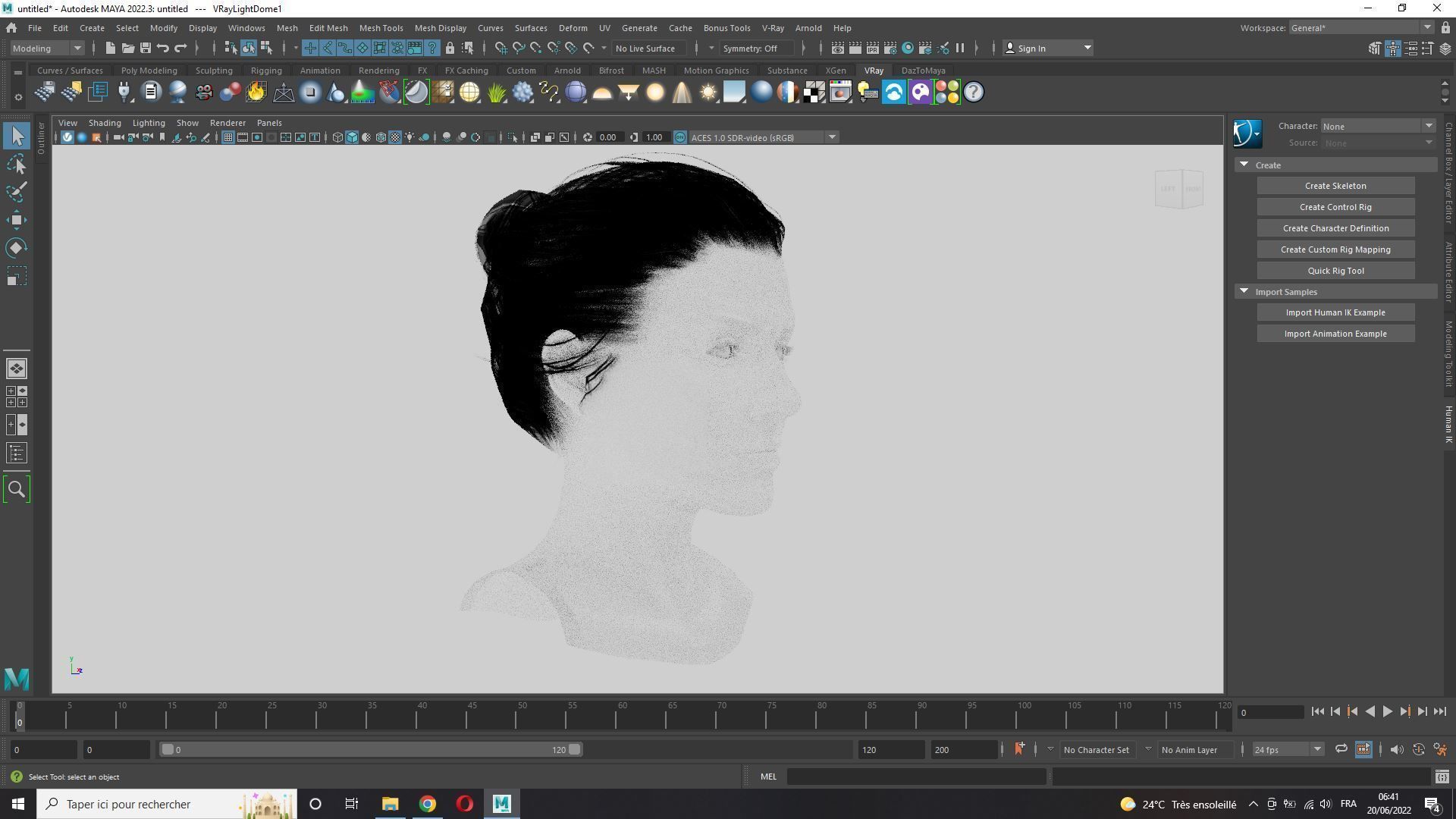Open the Workspace General dropdown

pos(1360,28)
